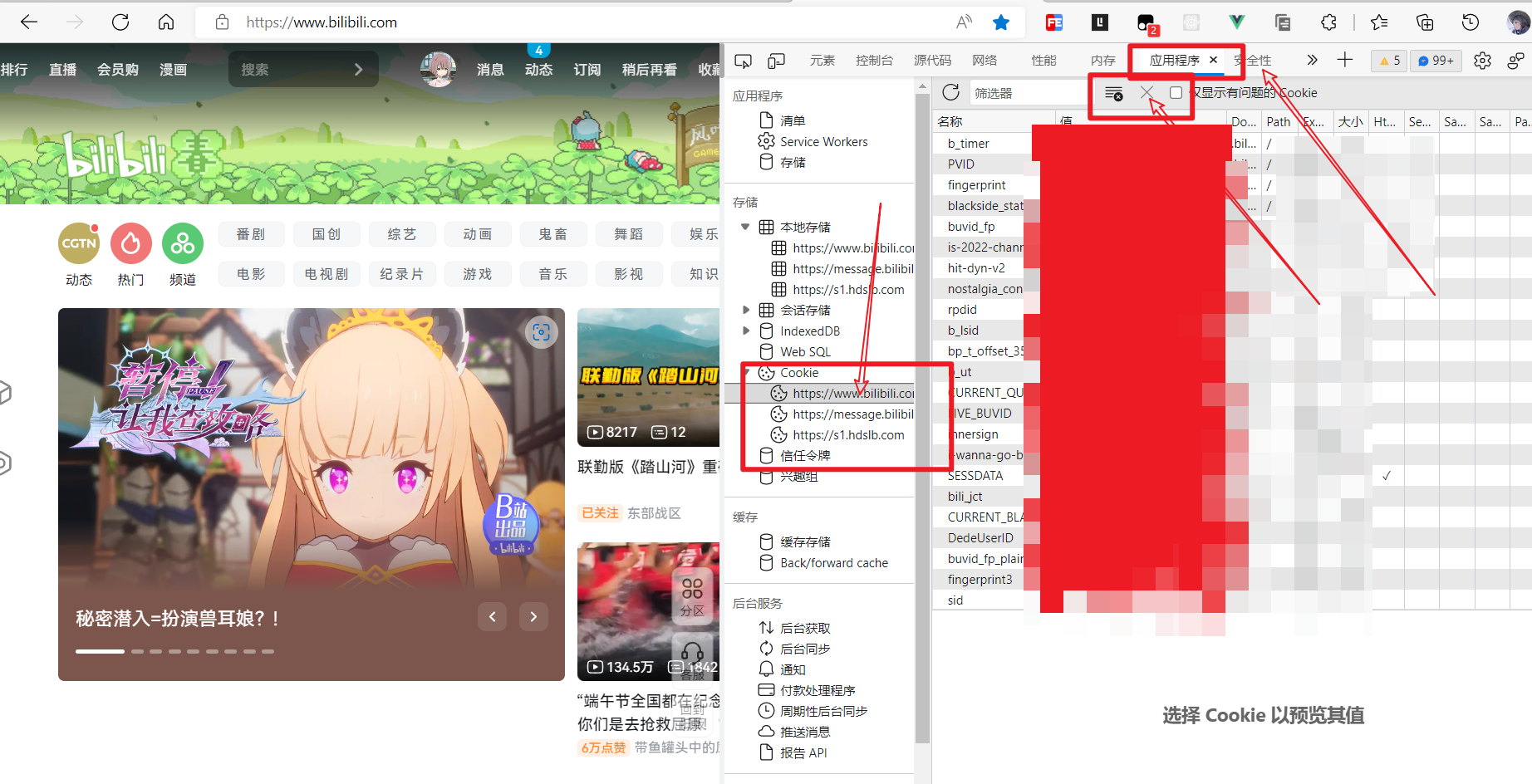1532x784 pixels.
Task: Open Edge Collections icon
Action: (x=1425, y=22)
